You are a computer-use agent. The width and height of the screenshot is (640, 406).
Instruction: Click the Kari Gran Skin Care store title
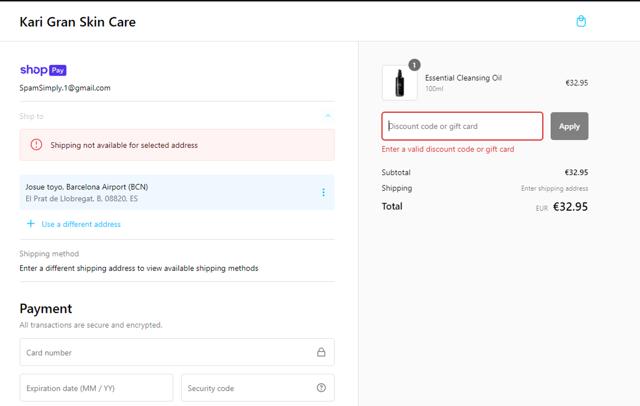(x=78, y=22)
